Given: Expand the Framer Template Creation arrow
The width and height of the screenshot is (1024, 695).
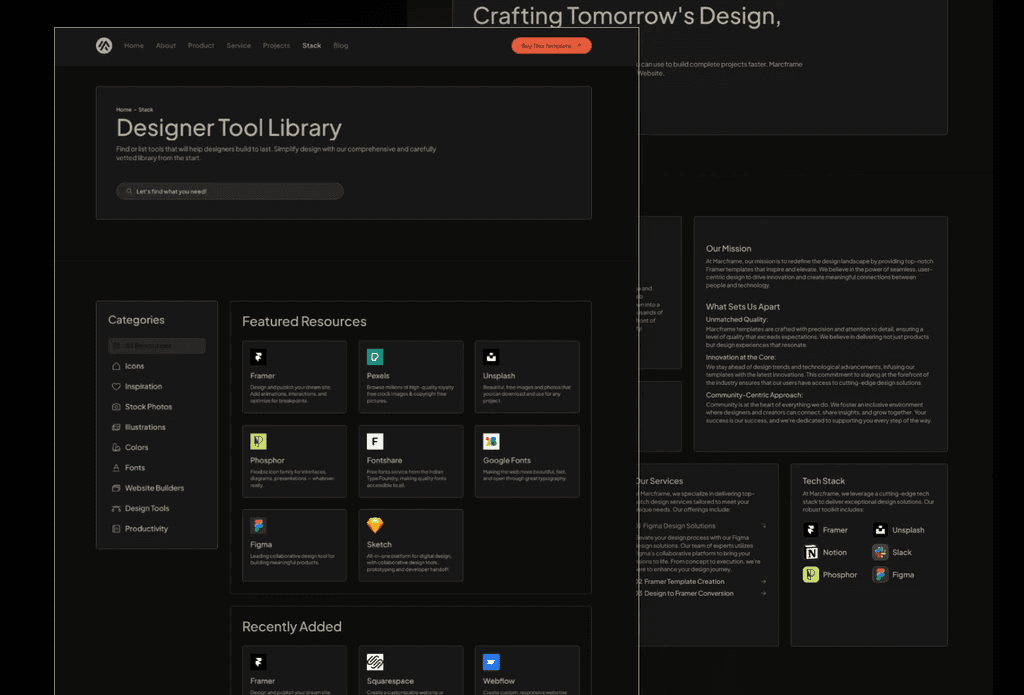Looking at the screenshot, I should point(763,581).
